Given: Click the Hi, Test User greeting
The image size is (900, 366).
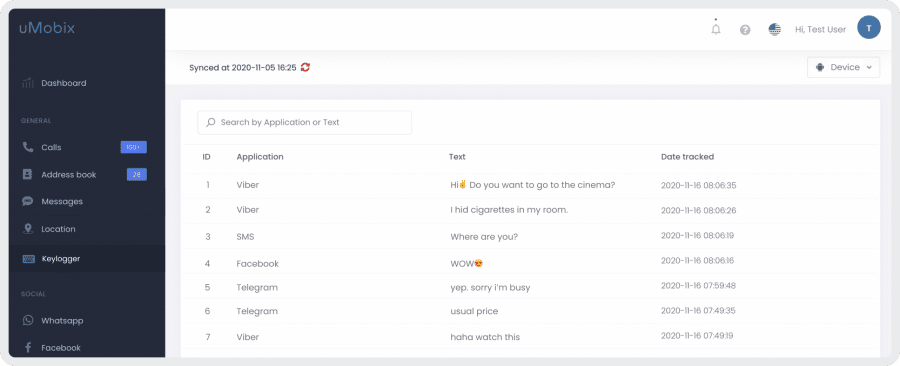Looking at the screenshot, I should pos(820,29).
